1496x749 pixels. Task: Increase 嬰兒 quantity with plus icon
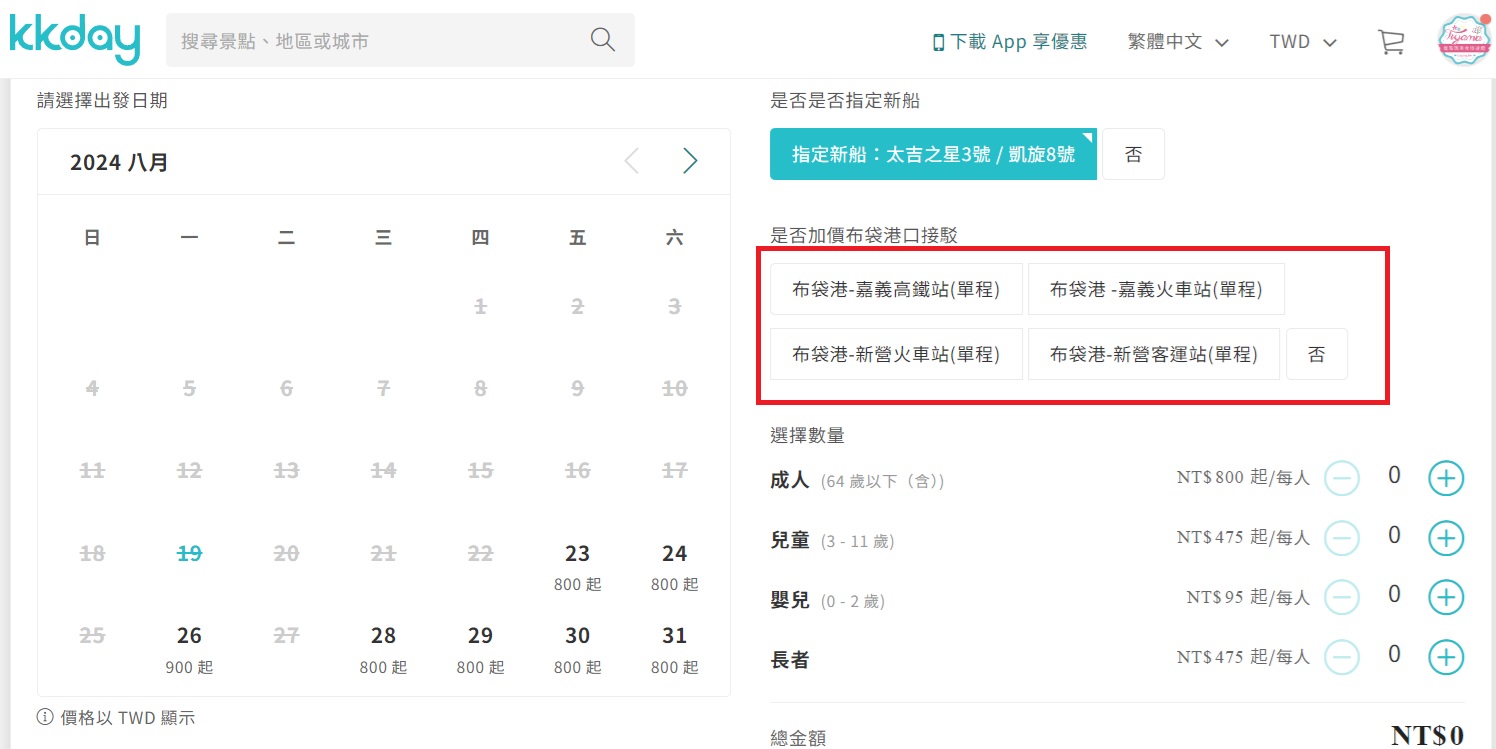pyautogui.click(x=1446, y=596)
